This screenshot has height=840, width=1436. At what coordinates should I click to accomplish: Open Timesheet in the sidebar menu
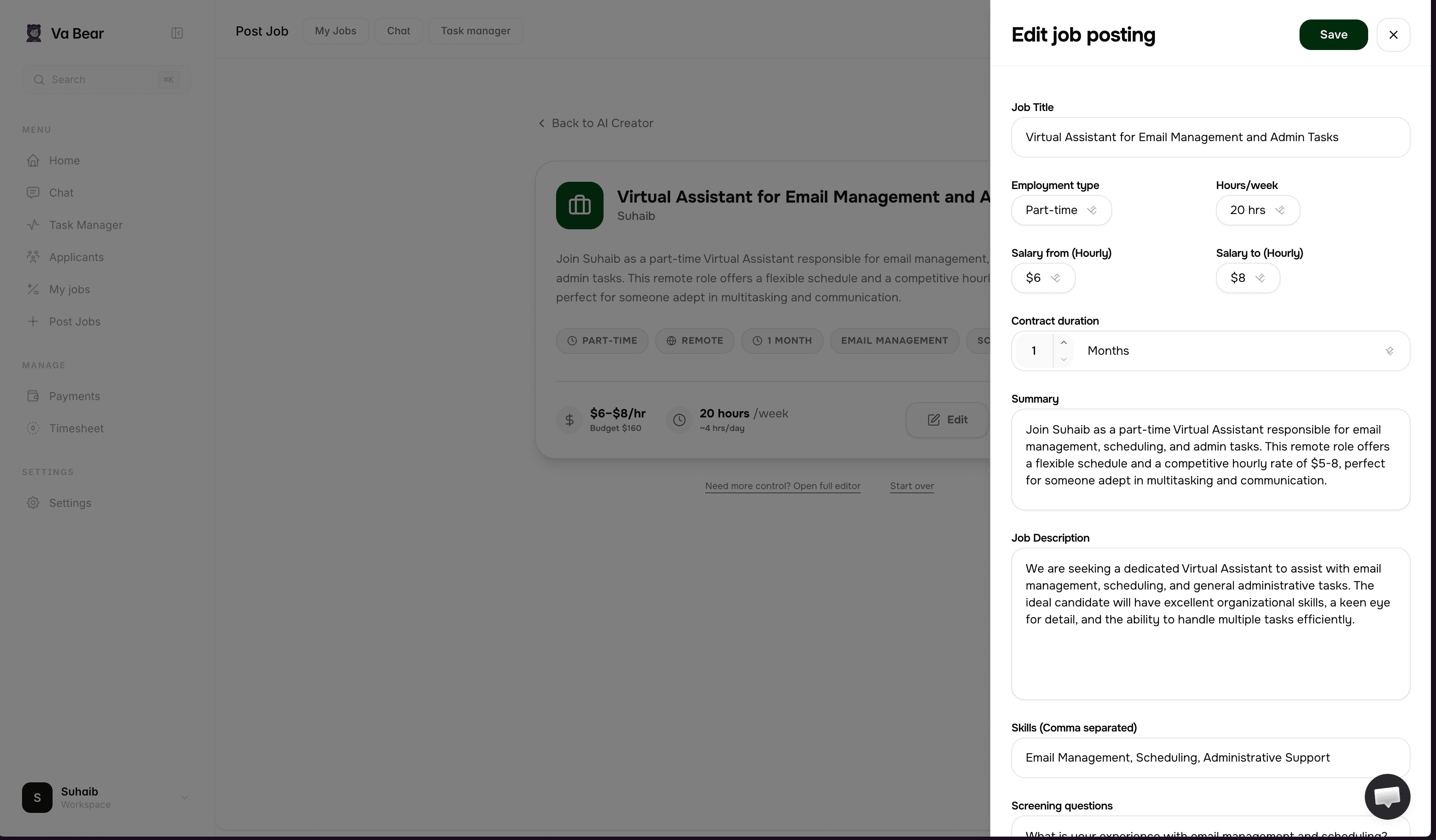106,428
